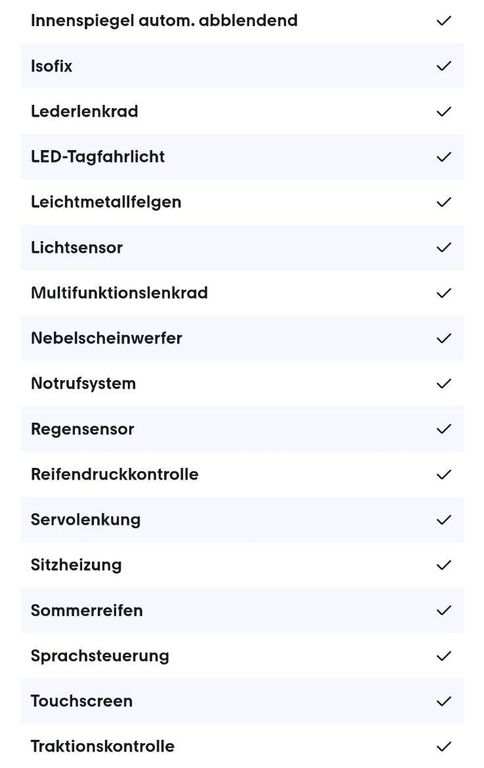Click the Notrufsystem checkmark icon
Screen dimensions: 484x768
tap(443, 384)
